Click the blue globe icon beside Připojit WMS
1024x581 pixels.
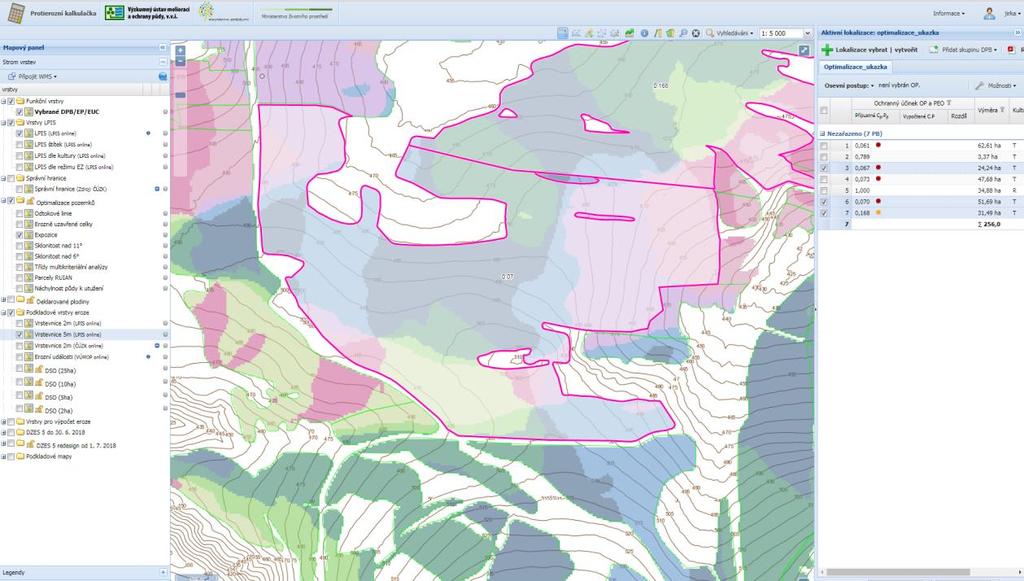163,76
